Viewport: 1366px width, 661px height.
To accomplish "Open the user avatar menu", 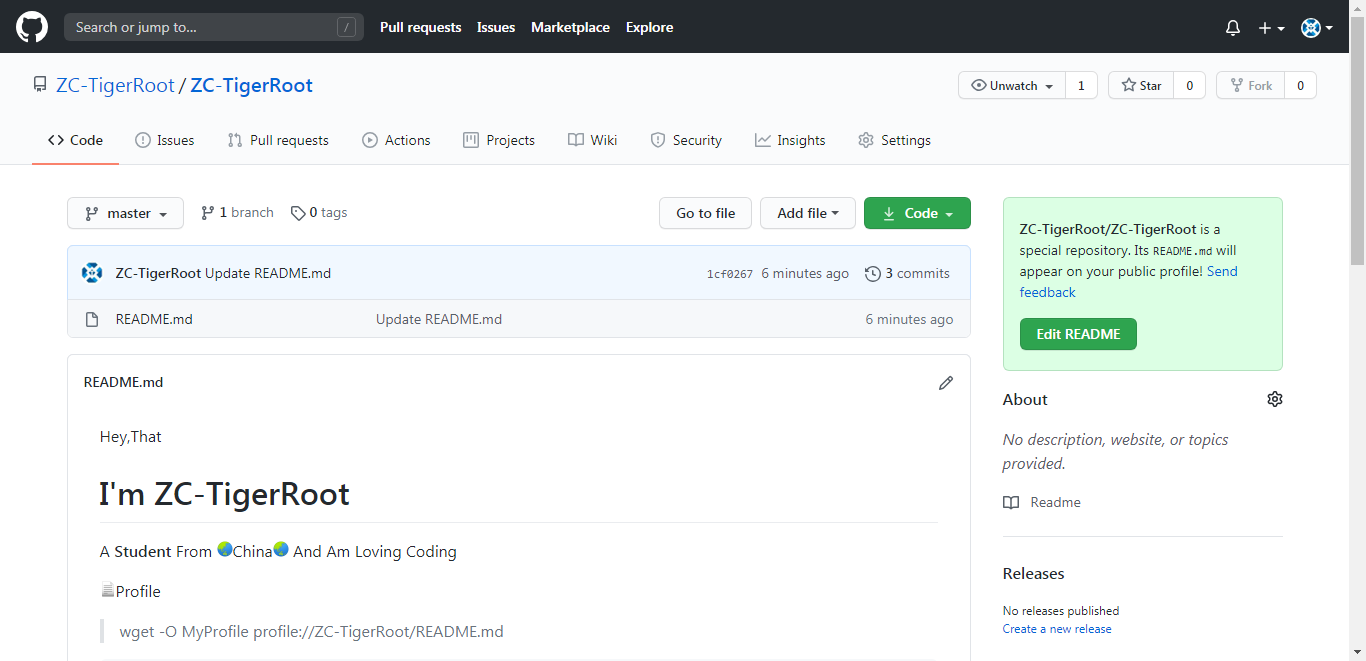I will 1317,28.
